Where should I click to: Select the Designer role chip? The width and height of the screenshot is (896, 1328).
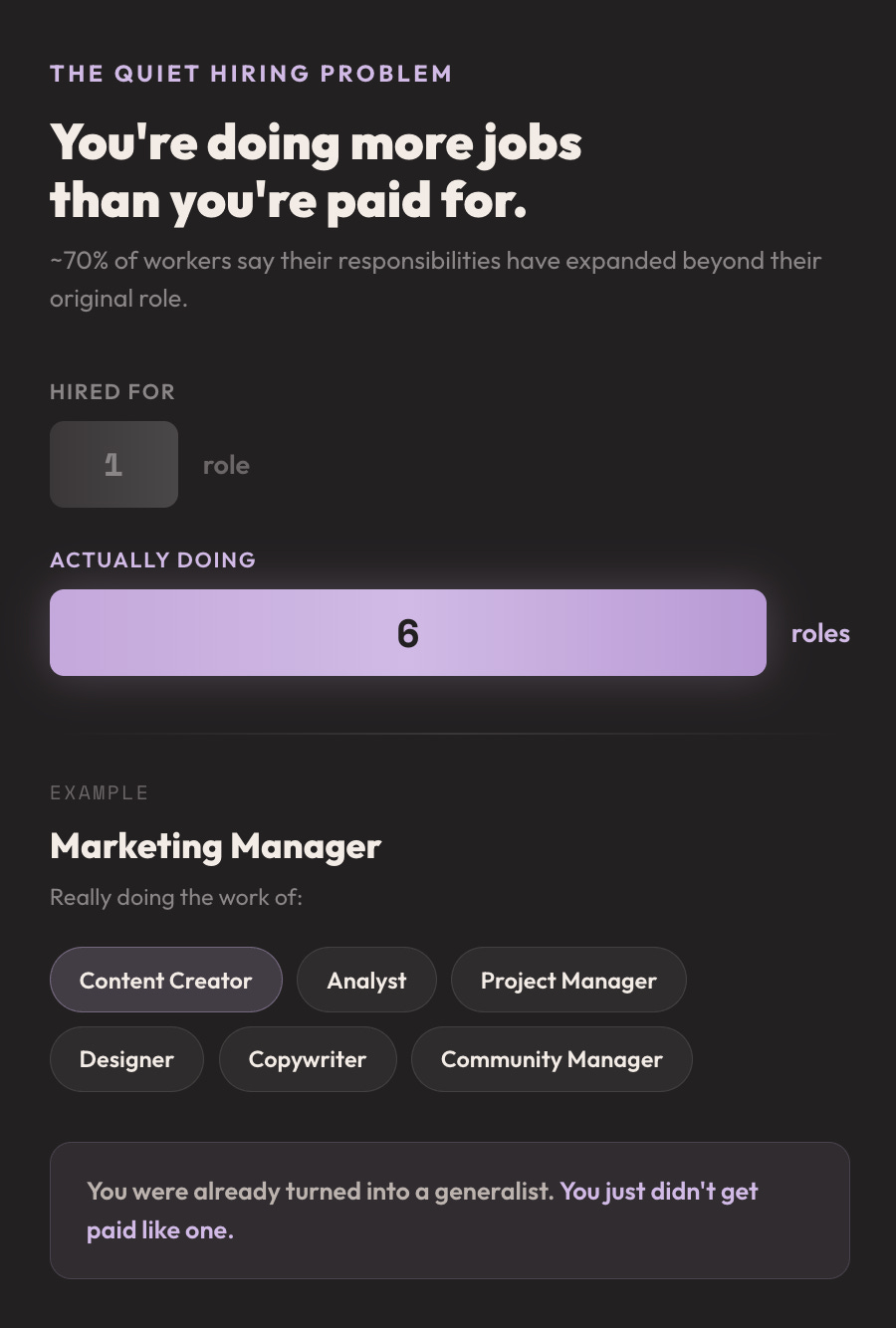click(126, 1059)
